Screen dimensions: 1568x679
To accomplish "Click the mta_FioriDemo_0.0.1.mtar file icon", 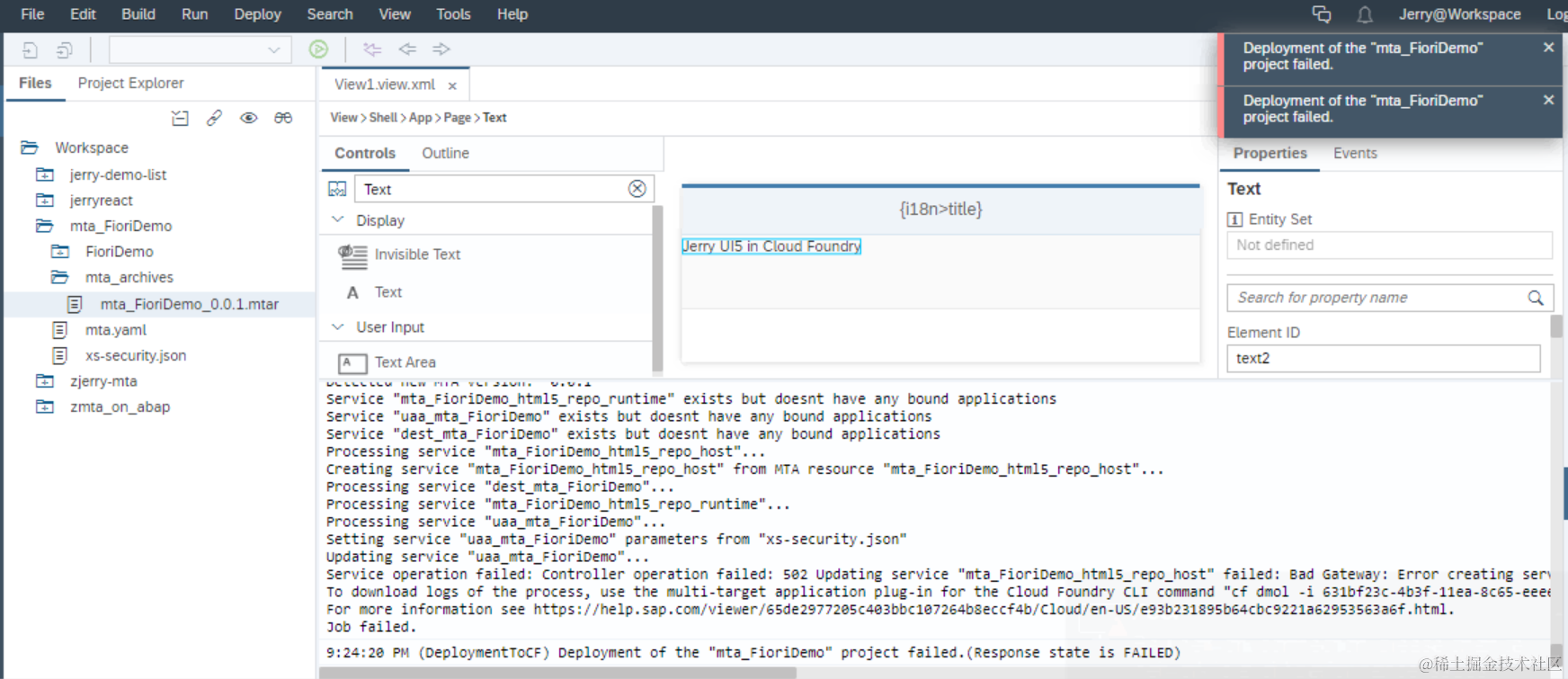I will tap(76, 304).
